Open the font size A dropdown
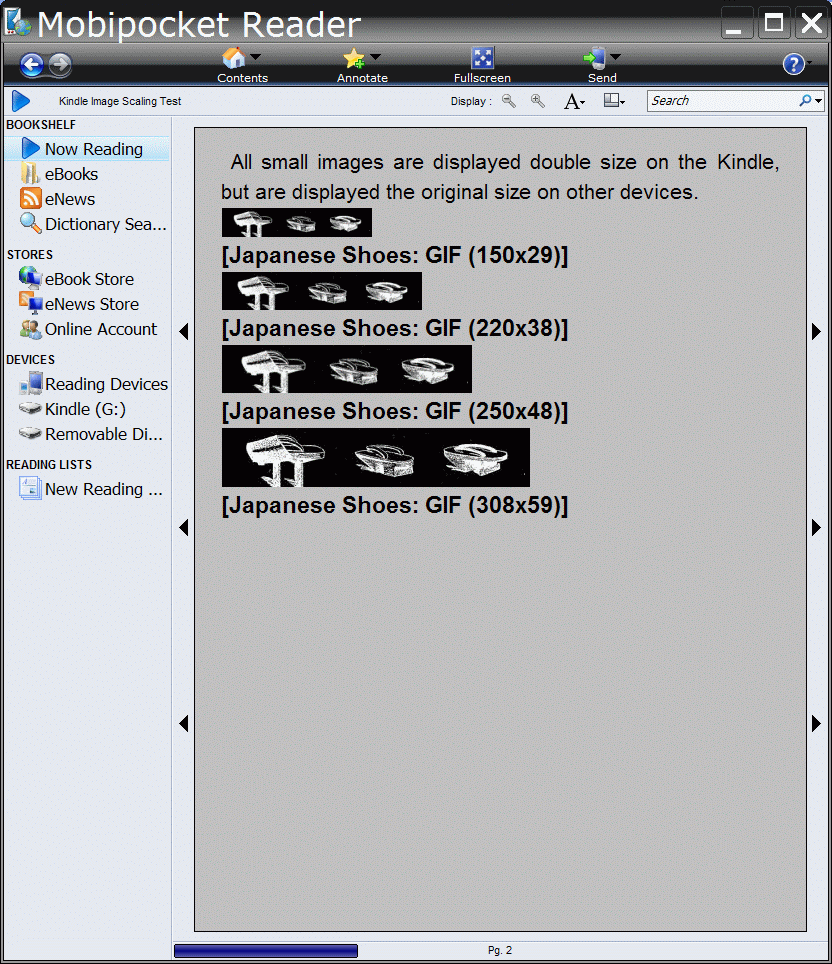 point(574,101)
